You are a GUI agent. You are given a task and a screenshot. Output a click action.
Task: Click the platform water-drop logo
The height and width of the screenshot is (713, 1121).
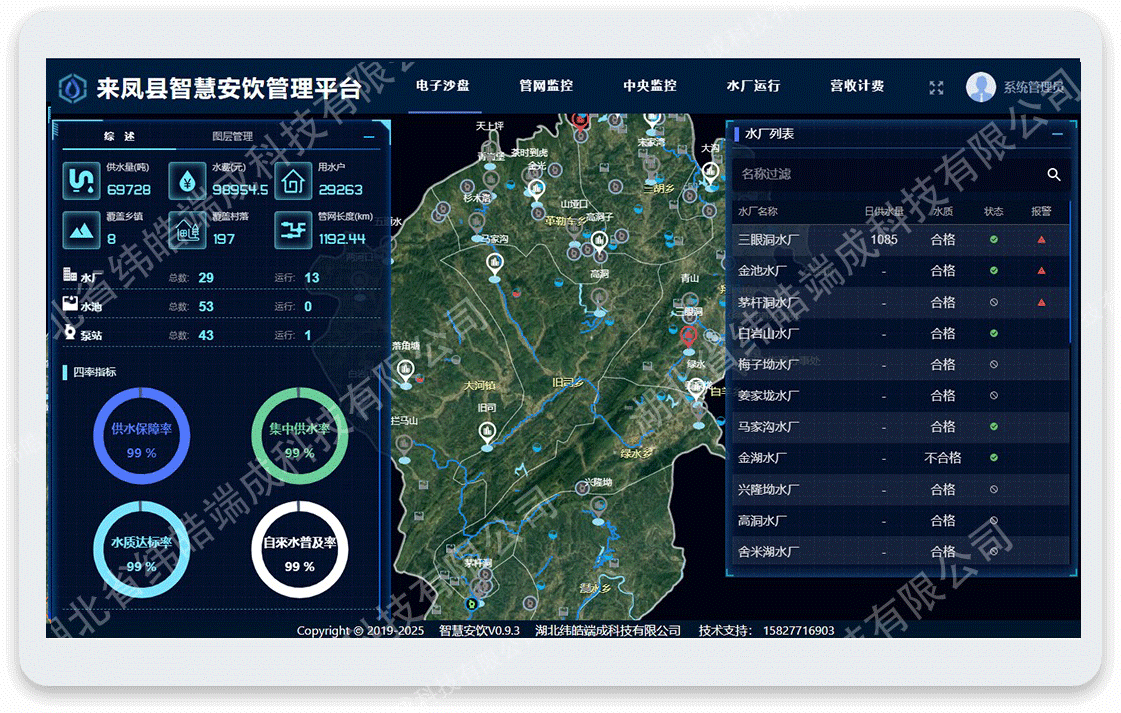pos(73,89)
